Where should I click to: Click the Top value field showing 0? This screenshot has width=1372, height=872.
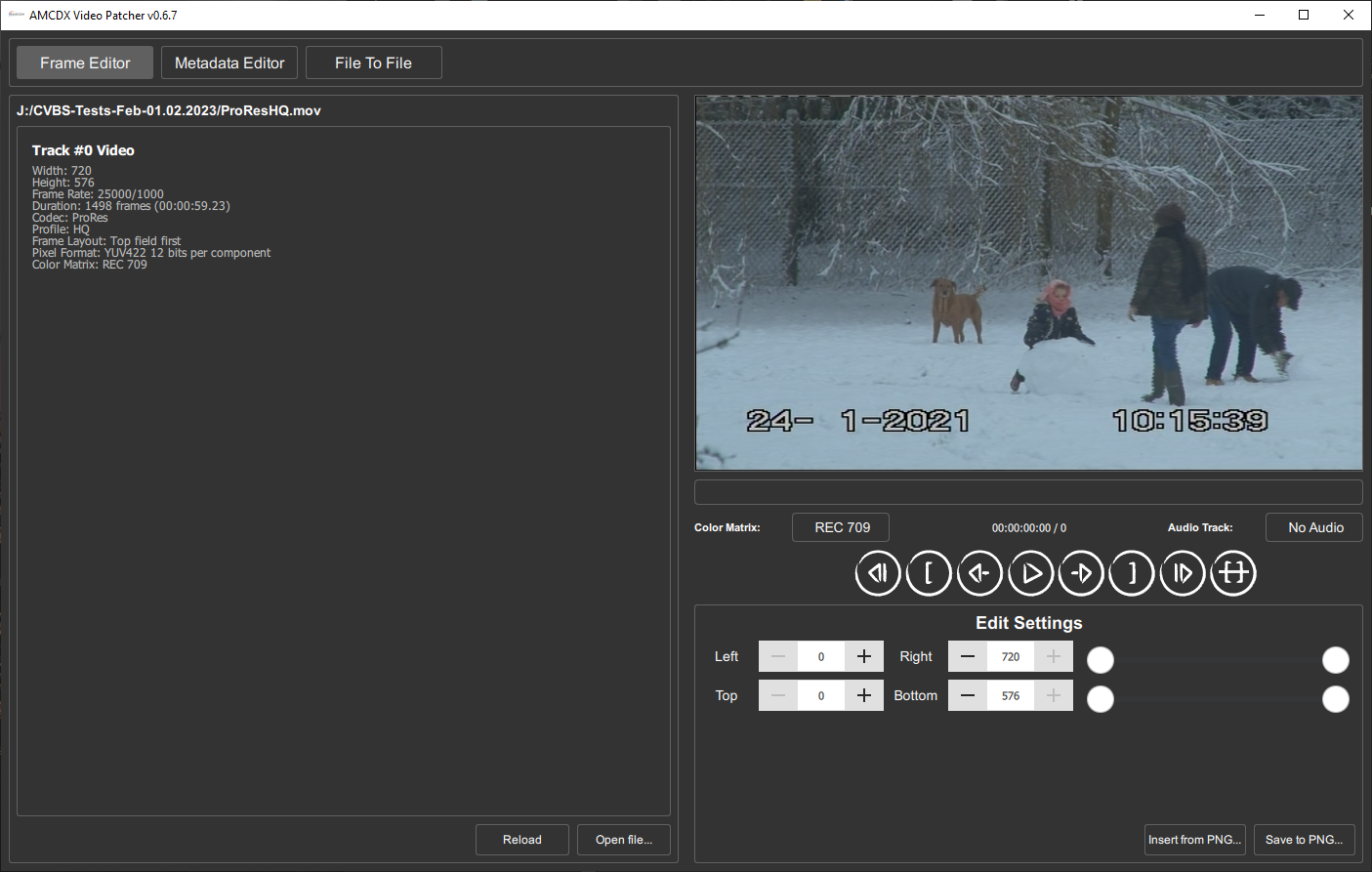pos(821,695)
